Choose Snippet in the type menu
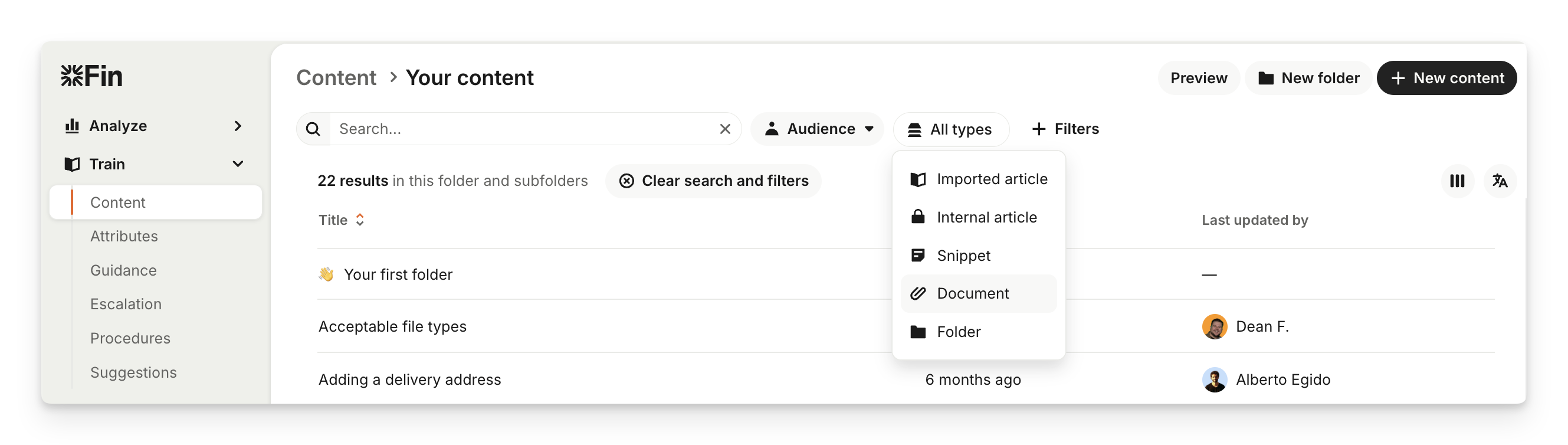The width and height of the screenshot is (1568, 445). [963, 256]
